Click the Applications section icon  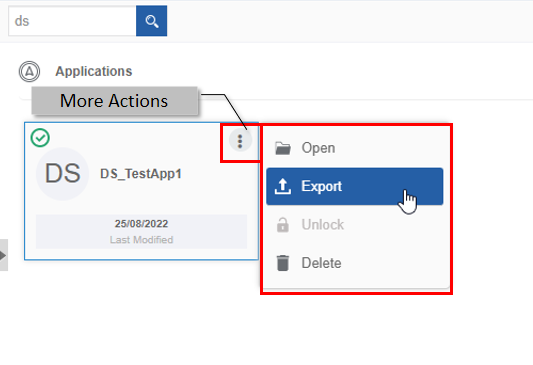coord(29,71)
